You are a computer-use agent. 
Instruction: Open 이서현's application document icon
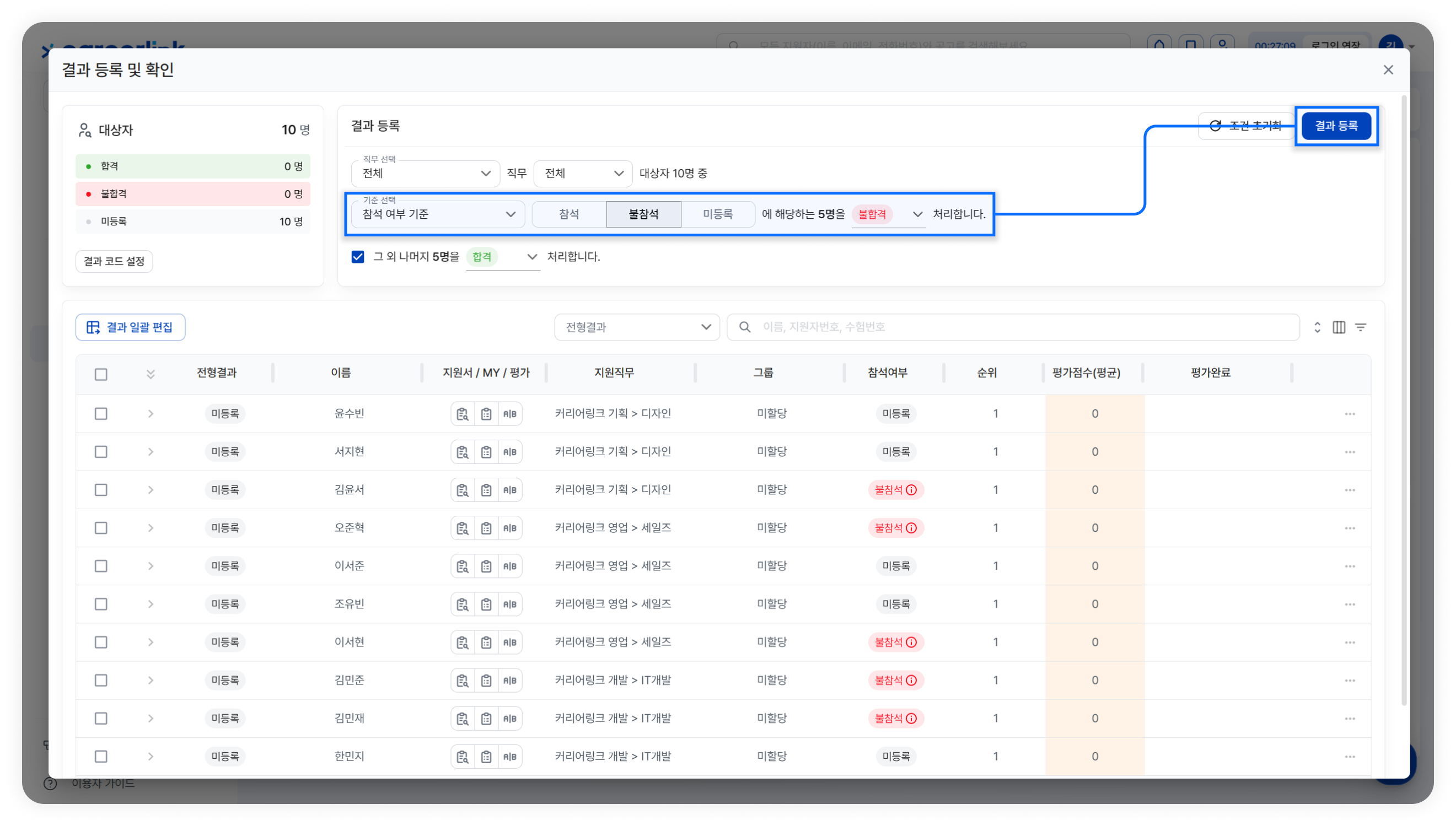(463, 641)
